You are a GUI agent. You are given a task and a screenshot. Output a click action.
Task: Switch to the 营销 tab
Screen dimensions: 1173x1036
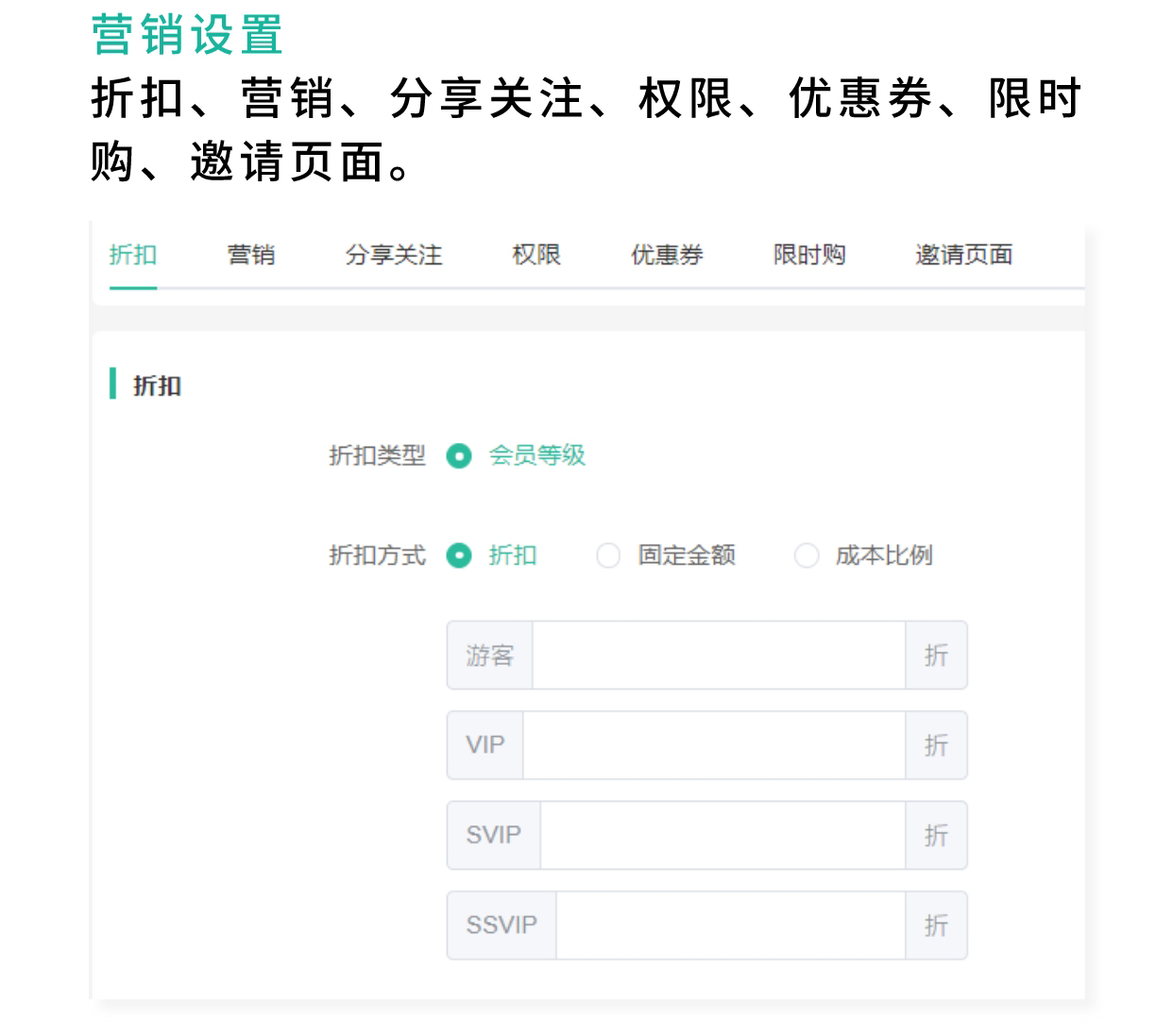[x=250, y=255]
